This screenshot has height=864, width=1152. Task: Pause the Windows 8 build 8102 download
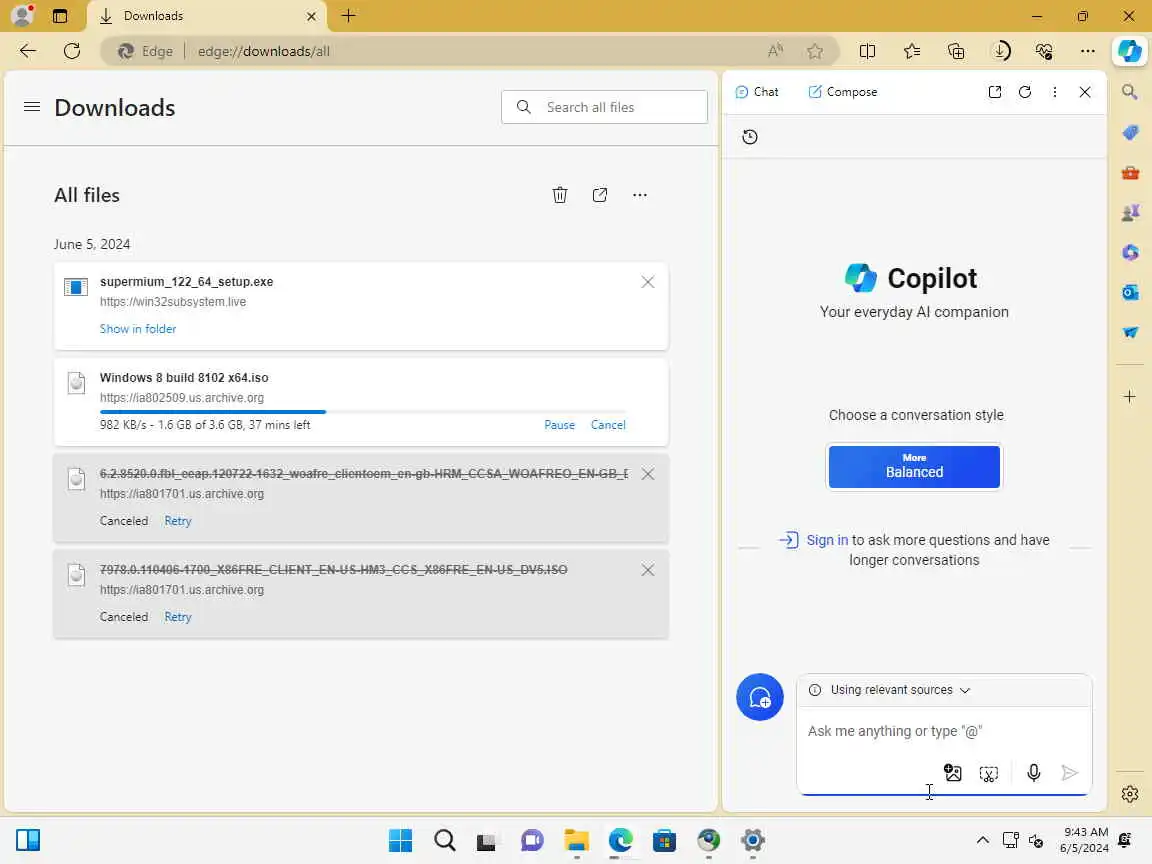pos(559,425)
